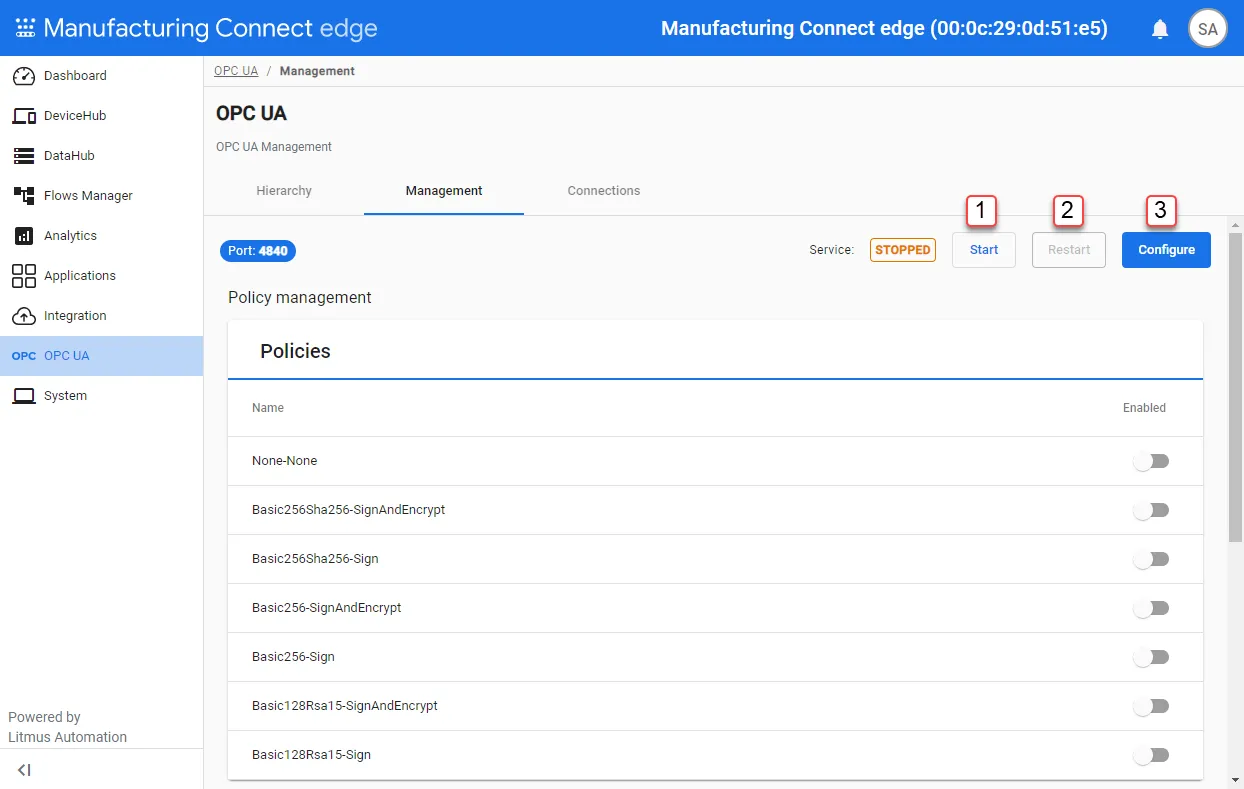Click the Applications grid icon
1244x789 pixels.
click(24, 276)
